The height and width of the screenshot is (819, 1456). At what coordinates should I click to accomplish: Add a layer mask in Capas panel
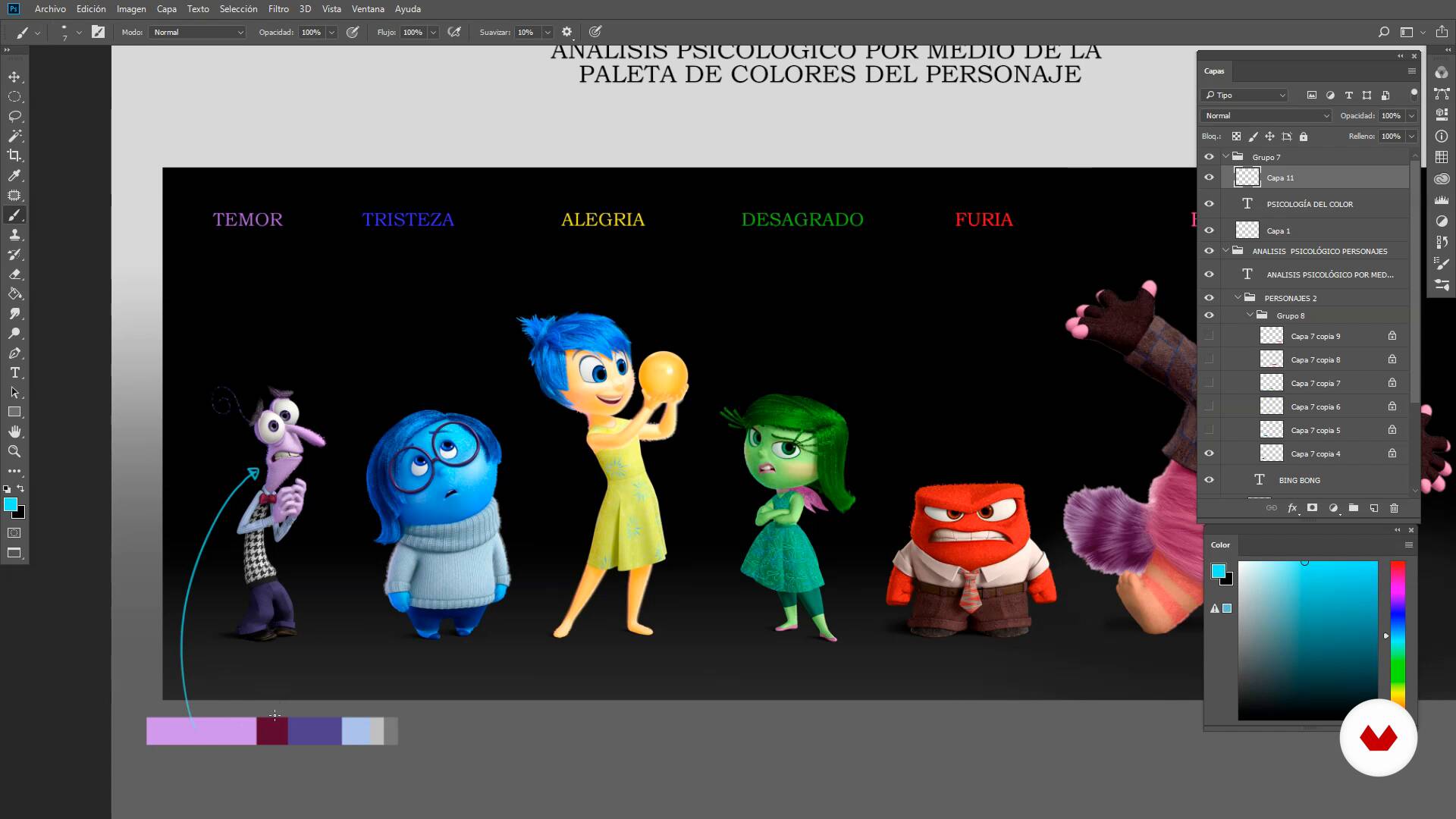click(x=1313, y=508)
